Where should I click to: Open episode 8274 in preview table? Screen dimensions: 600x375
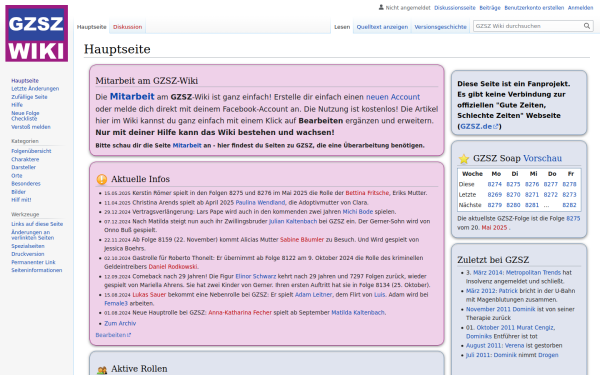pyautogui.click(x=494, y=184)
